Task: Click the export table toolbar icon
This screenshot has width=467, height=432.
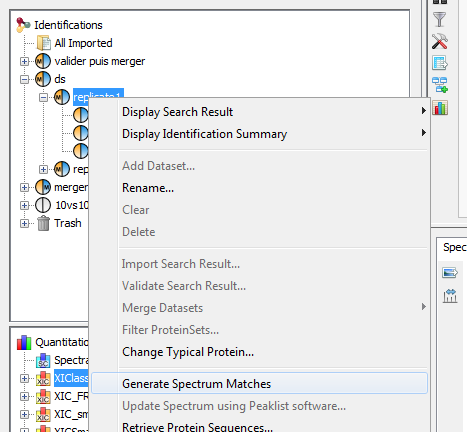Action: pyautogui.click(x=440, y=63)
